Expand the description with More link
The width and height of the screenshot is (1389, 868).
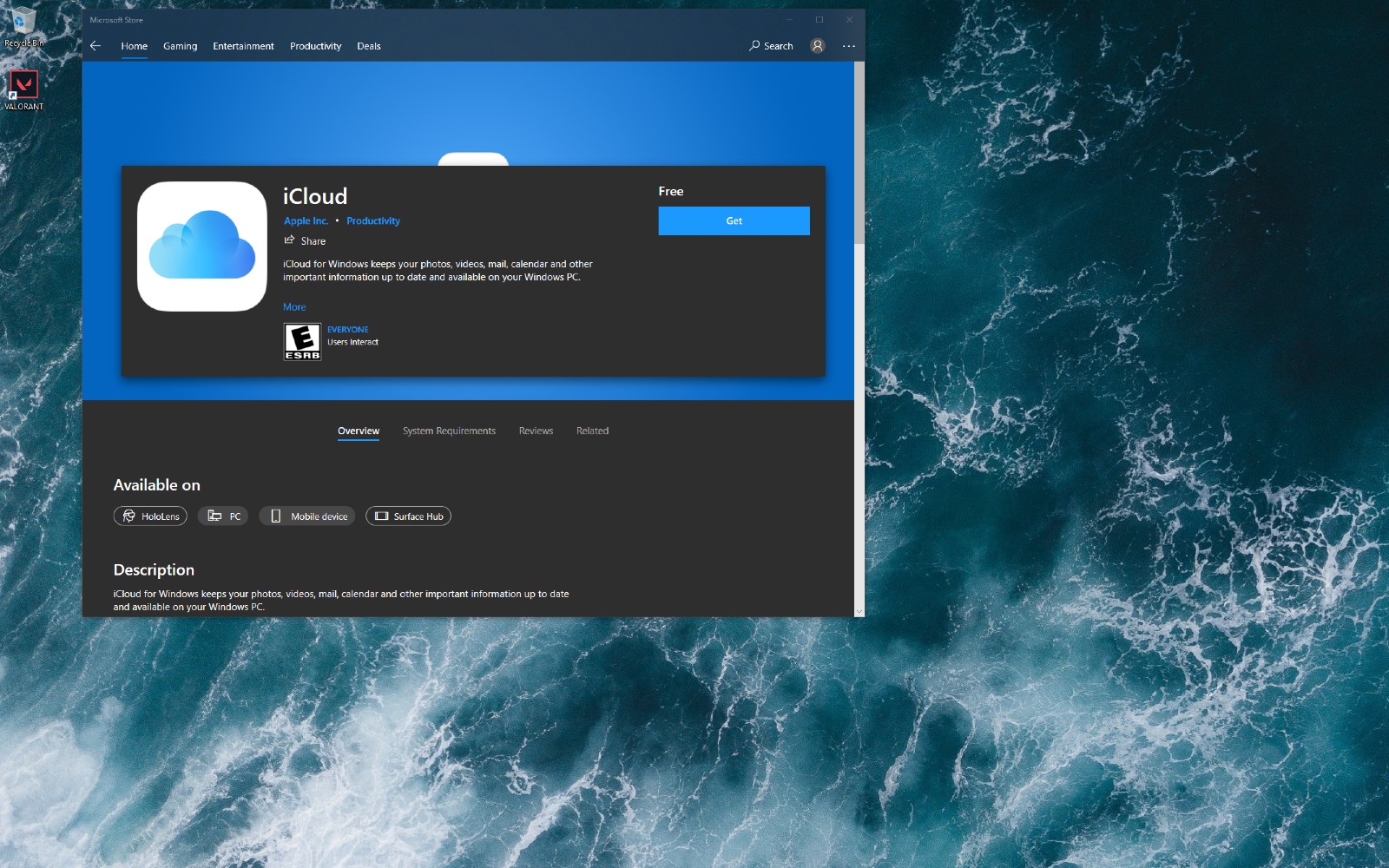click(294, 307)
